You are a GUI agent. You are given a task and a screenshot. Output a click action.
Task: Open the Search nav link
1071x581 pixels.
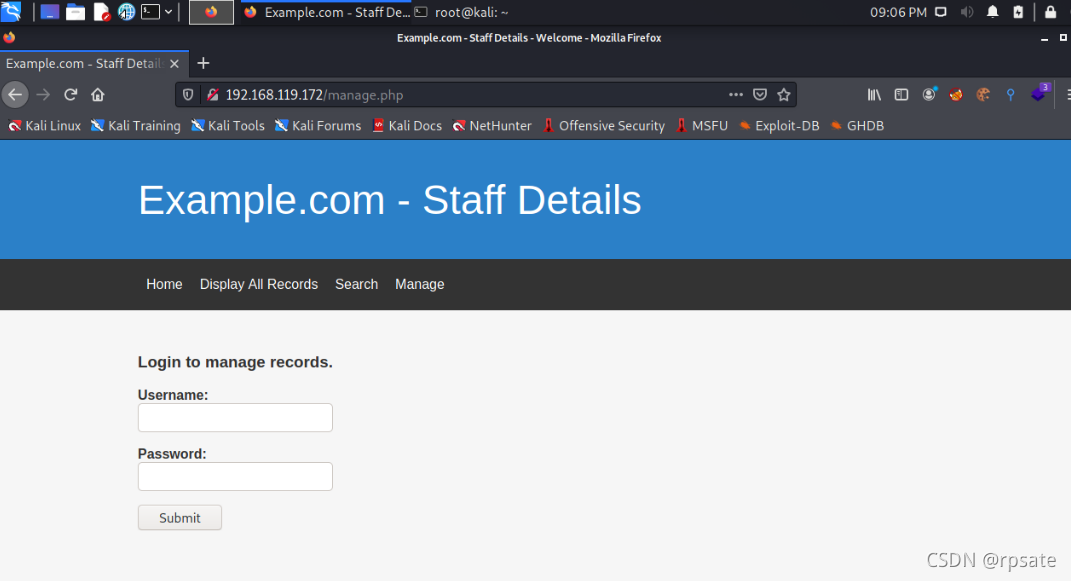(x=357, y=284)
